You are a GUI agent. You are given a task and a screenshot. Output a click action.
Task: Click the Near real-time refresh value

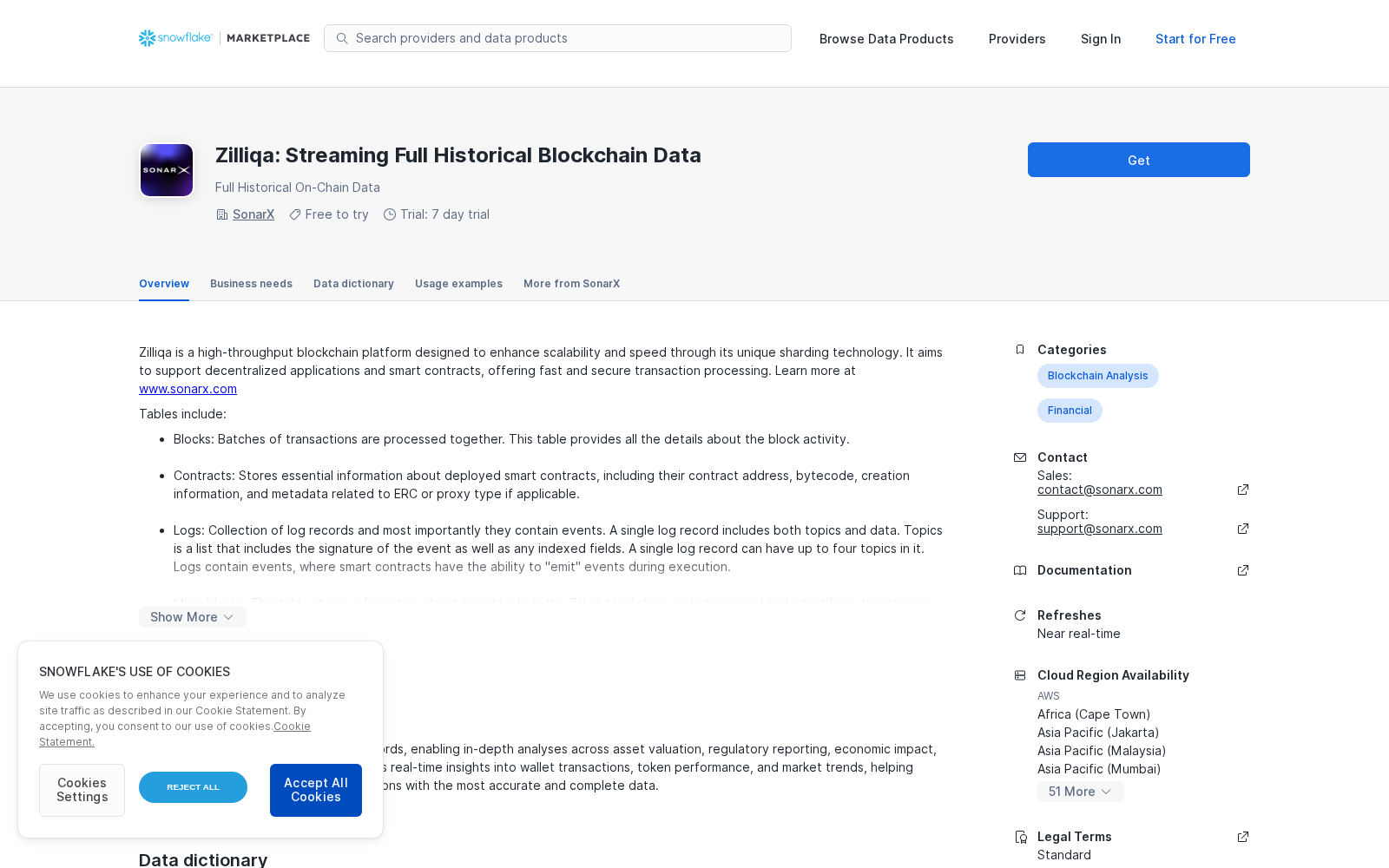pos(1079,634)
